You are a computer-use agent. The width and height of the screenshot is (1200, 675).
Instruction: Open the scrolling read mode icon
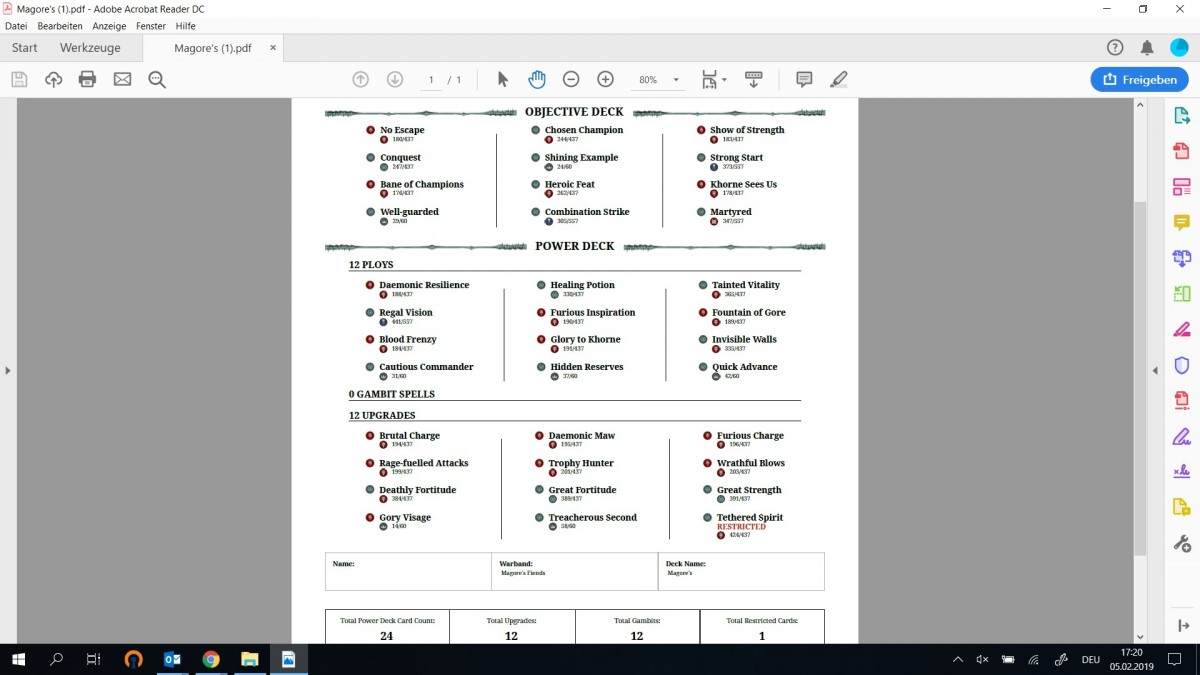tap(754, 79)
